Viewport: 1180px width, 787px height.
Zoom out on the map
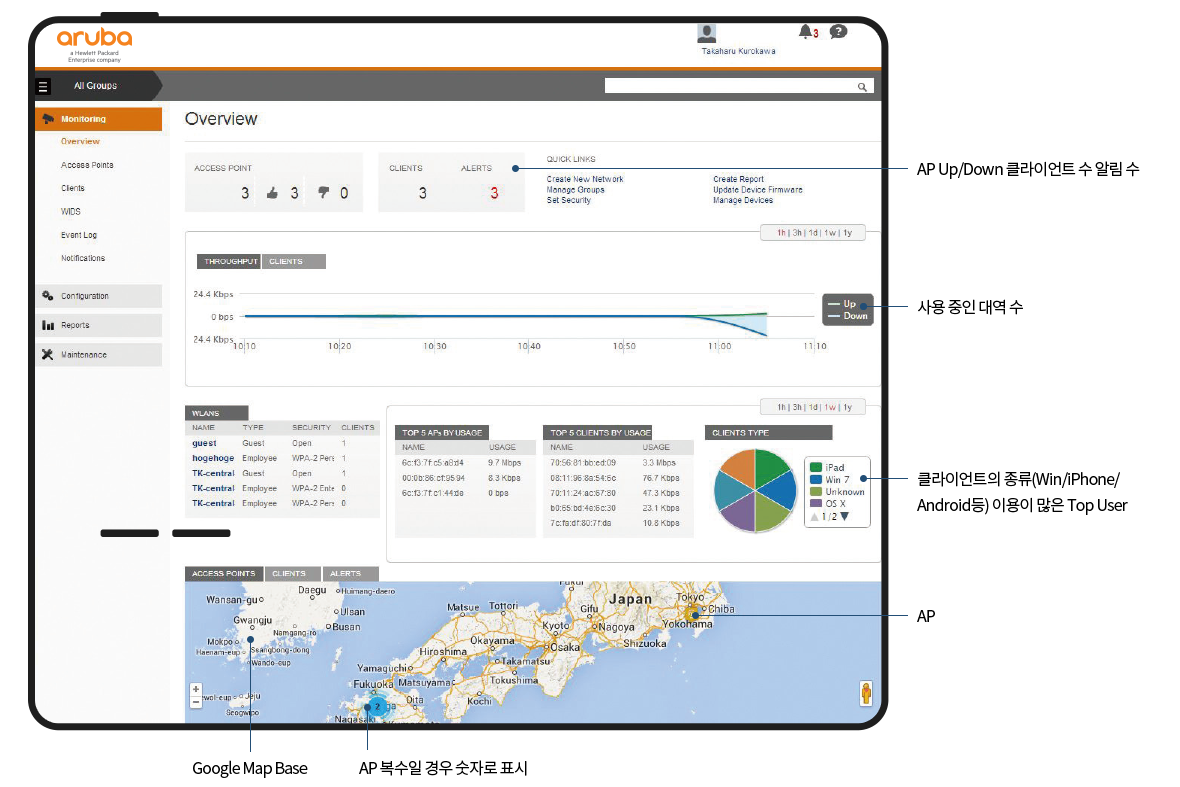pos(196,702)
